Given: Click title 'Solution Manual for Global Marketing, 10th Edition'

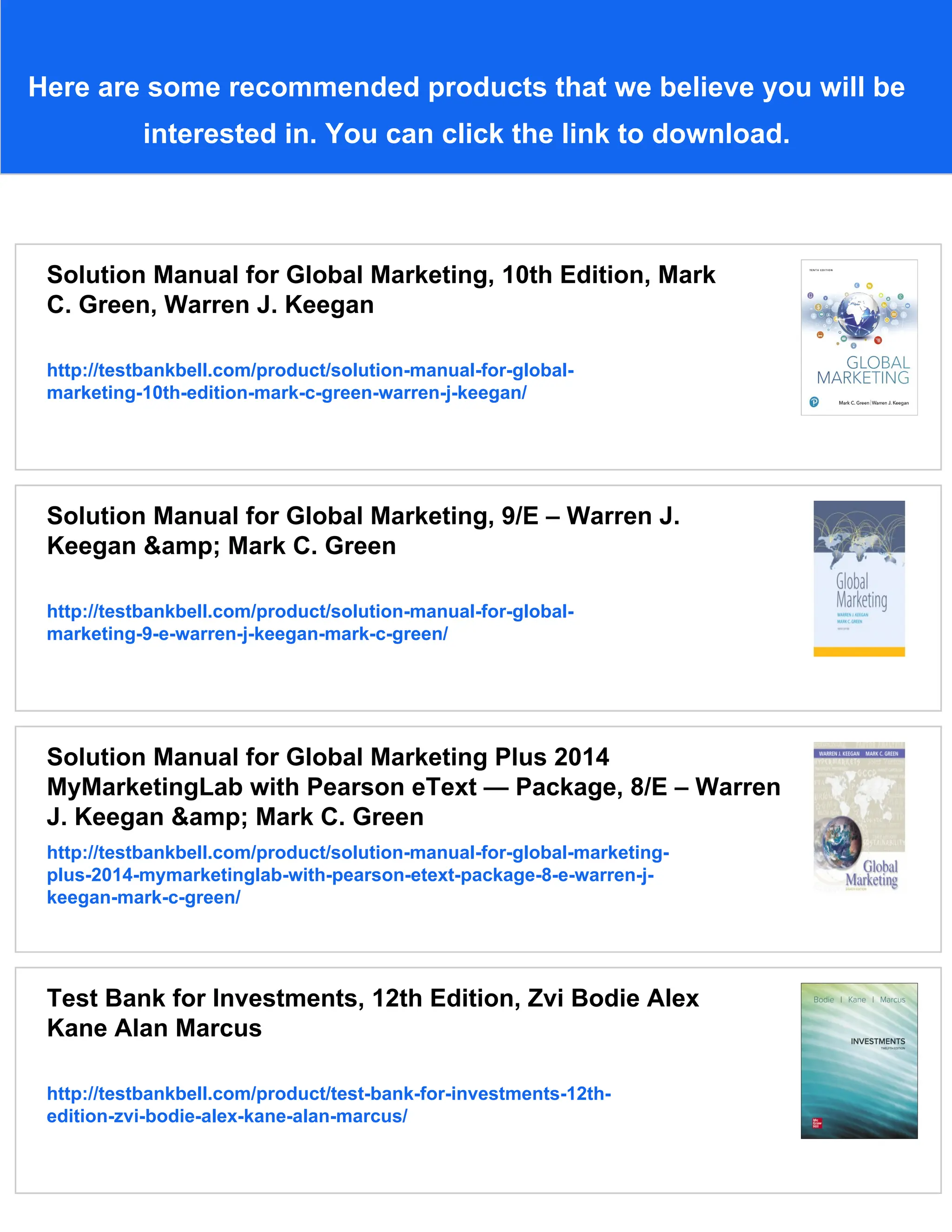Looking at the screenshot, I should tap(381, 289).
